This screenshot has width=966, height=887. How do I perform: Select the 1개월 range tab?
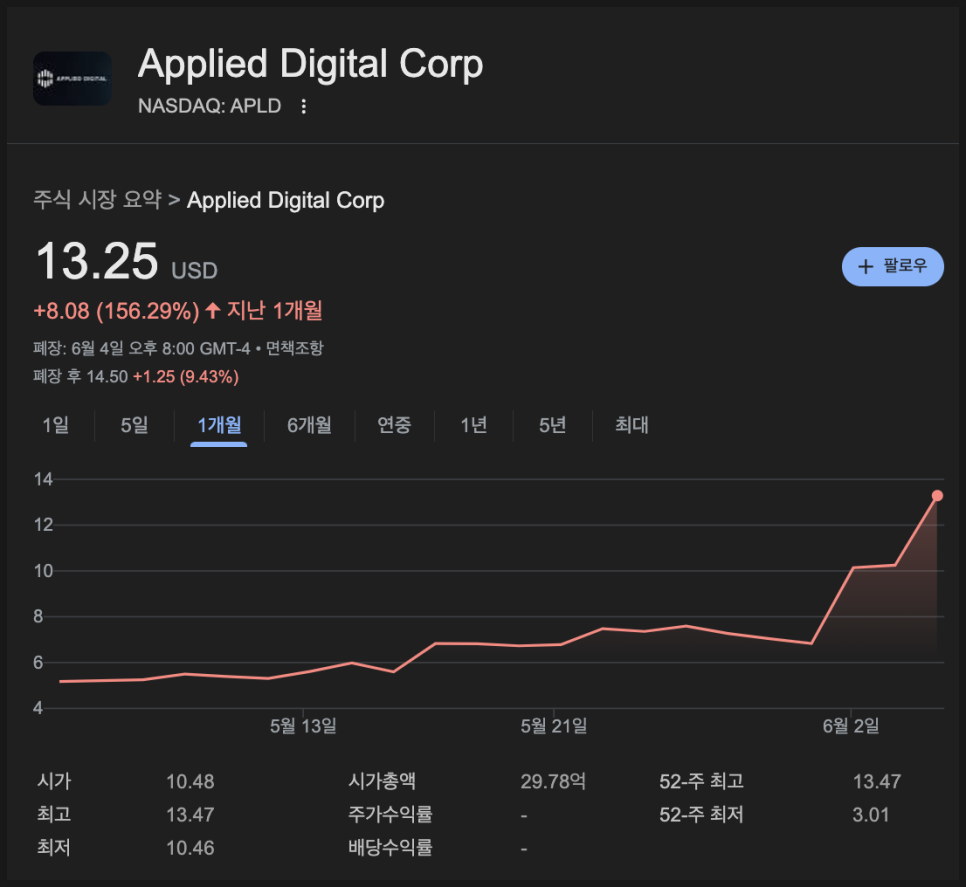tap(219, 425)
